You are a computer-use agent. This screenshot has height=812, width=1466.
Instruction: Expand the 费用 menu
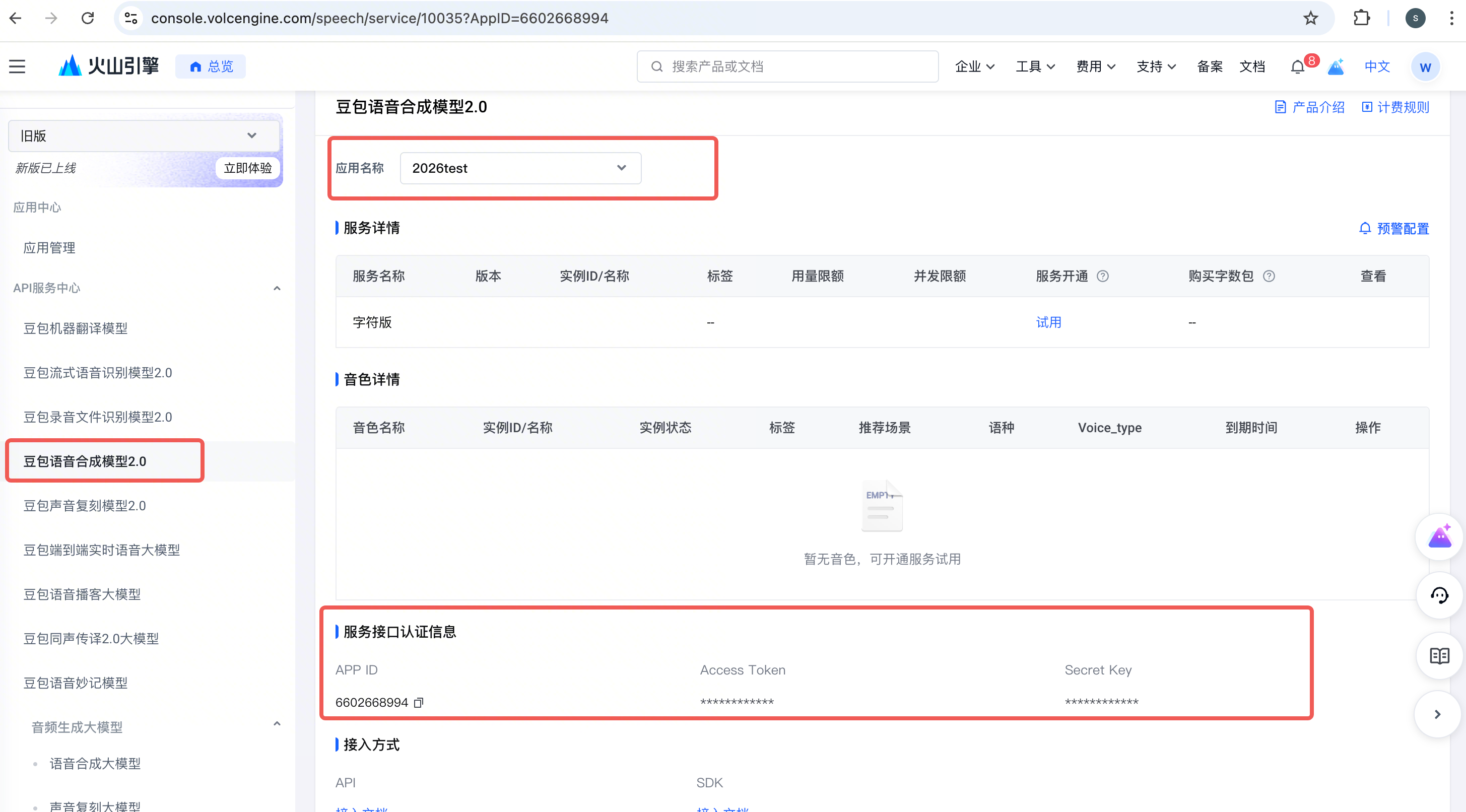1096,66
